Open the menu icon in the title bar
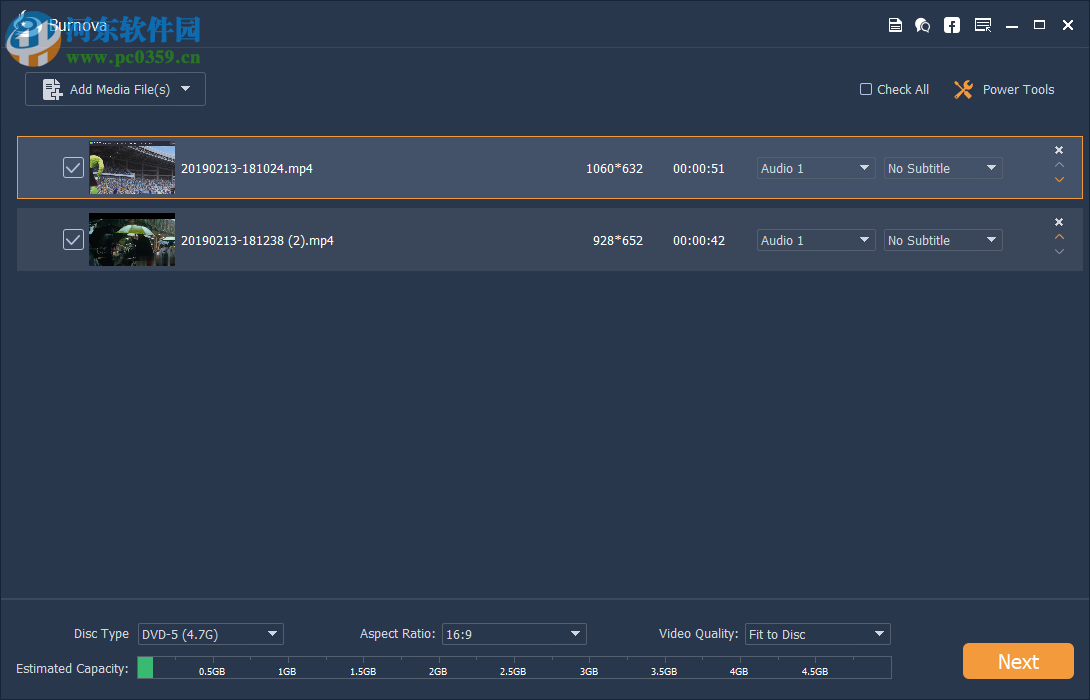 coord(983,25)
